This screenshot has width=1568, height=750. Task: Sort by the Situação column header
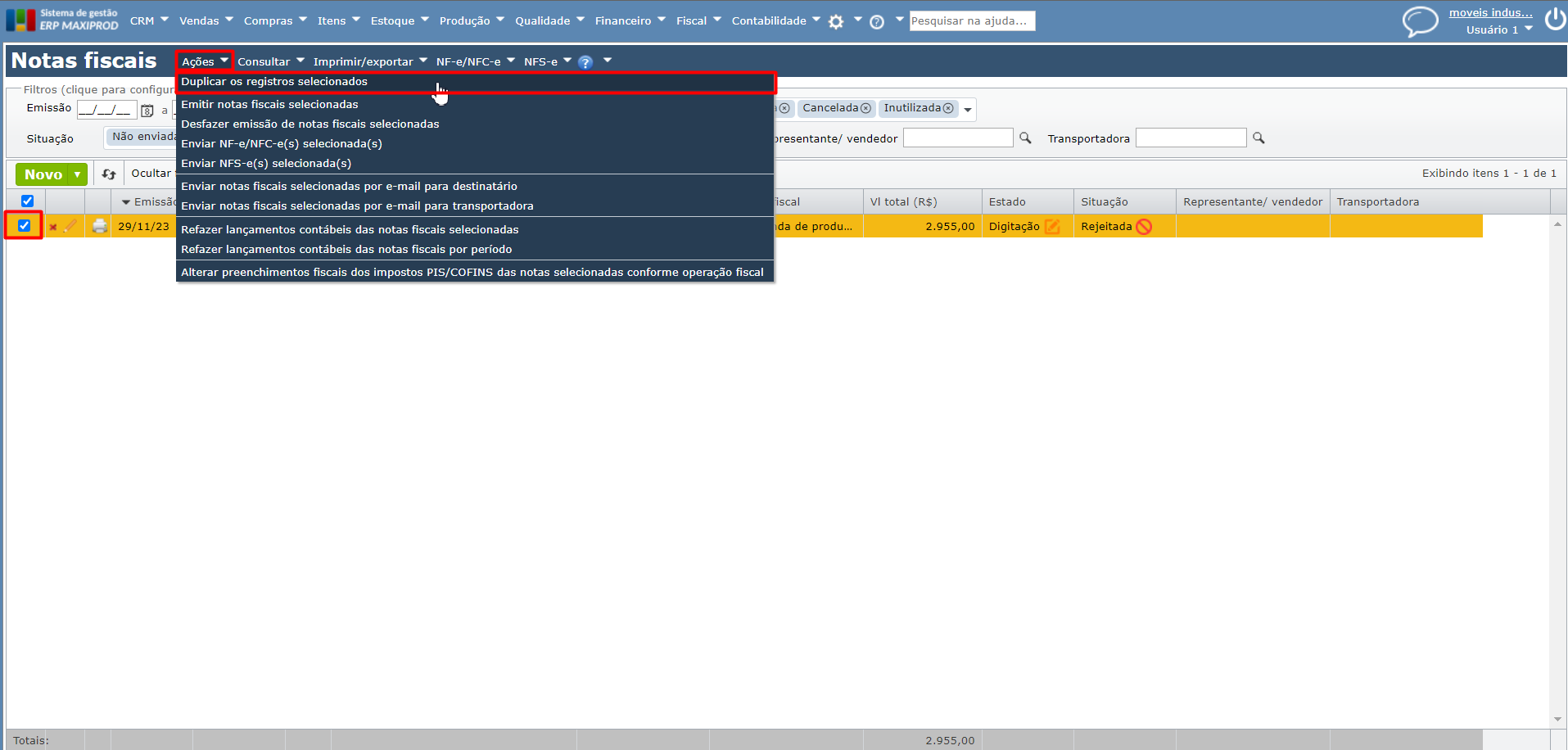pos(1124,201)
